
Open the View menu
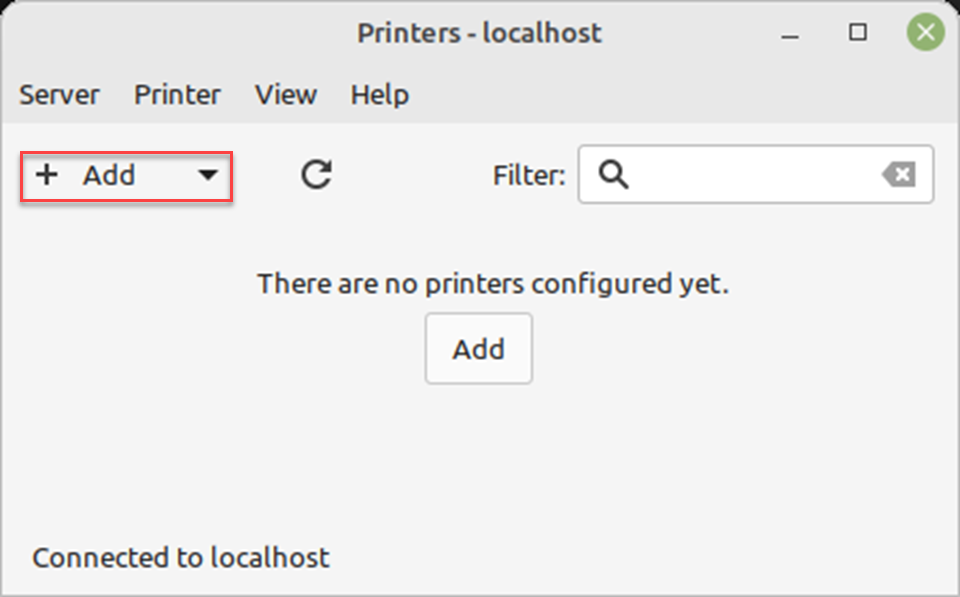pyautogui.click(x=285, y=95)
